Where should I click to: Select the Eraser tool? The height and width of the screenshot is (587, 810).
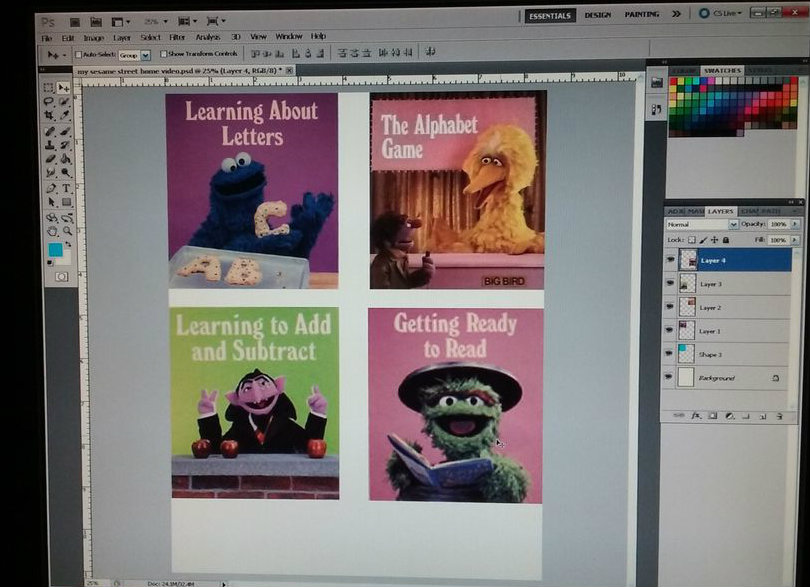coord(50,159)
